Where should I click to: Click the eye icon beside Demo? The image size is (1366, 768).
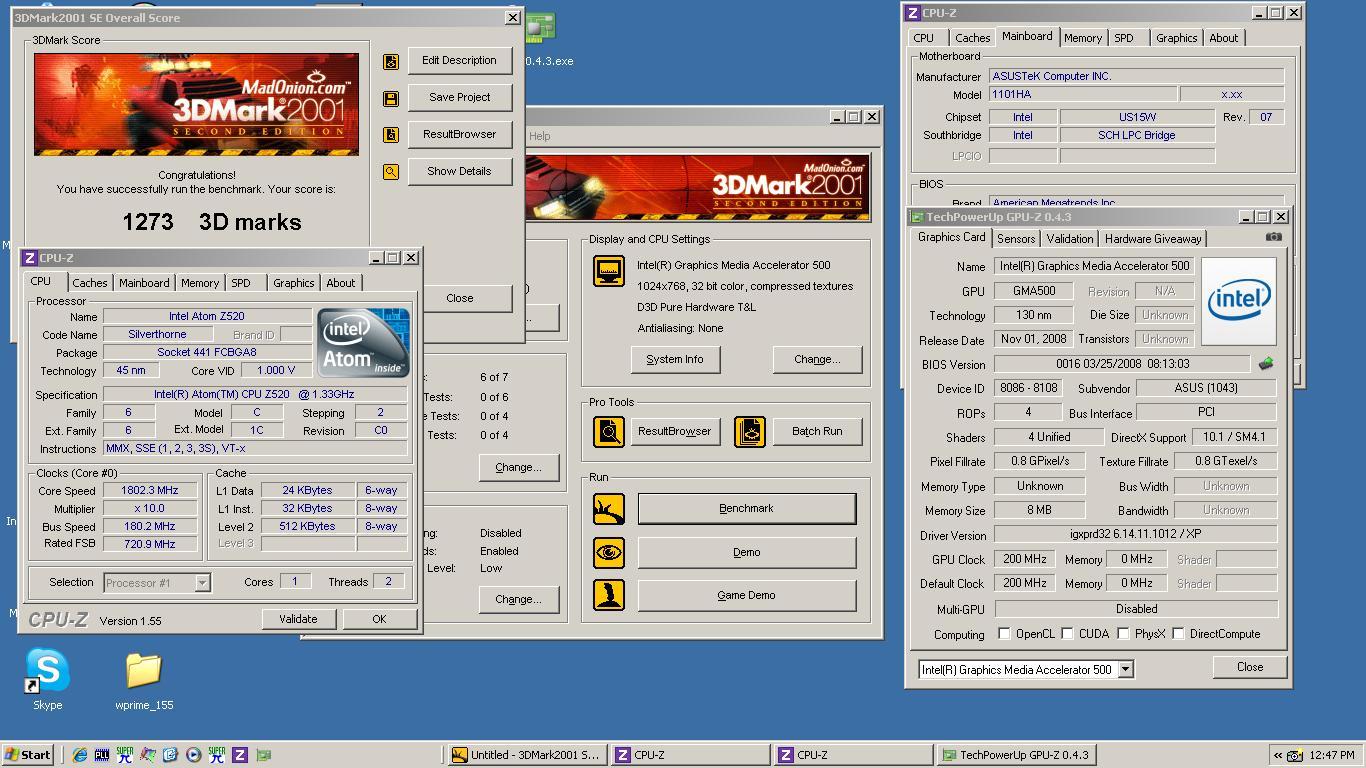pos(609,552)
